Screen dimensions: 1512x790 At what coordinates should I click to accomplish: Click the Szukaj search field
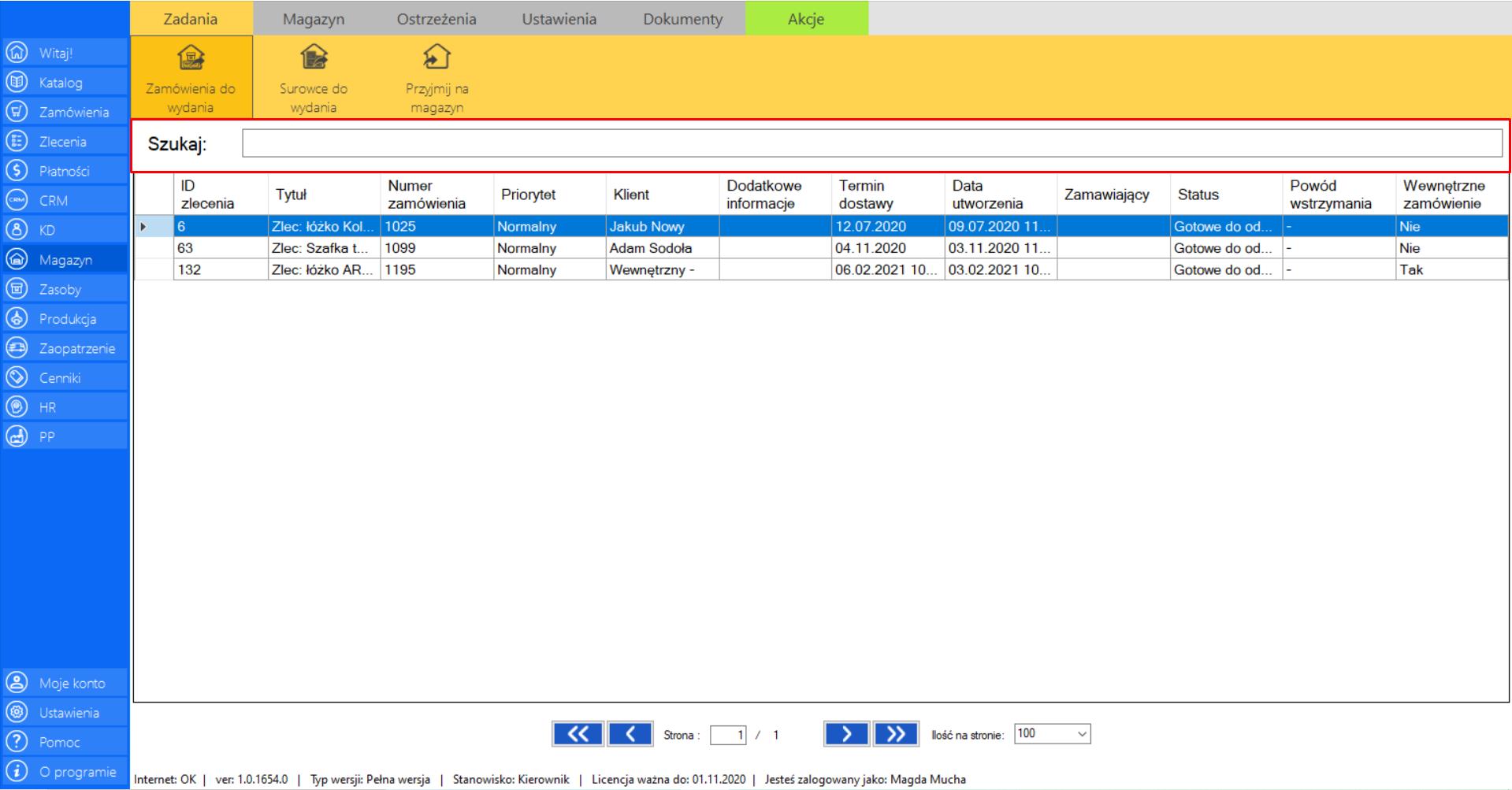click(x=871, y=143)
